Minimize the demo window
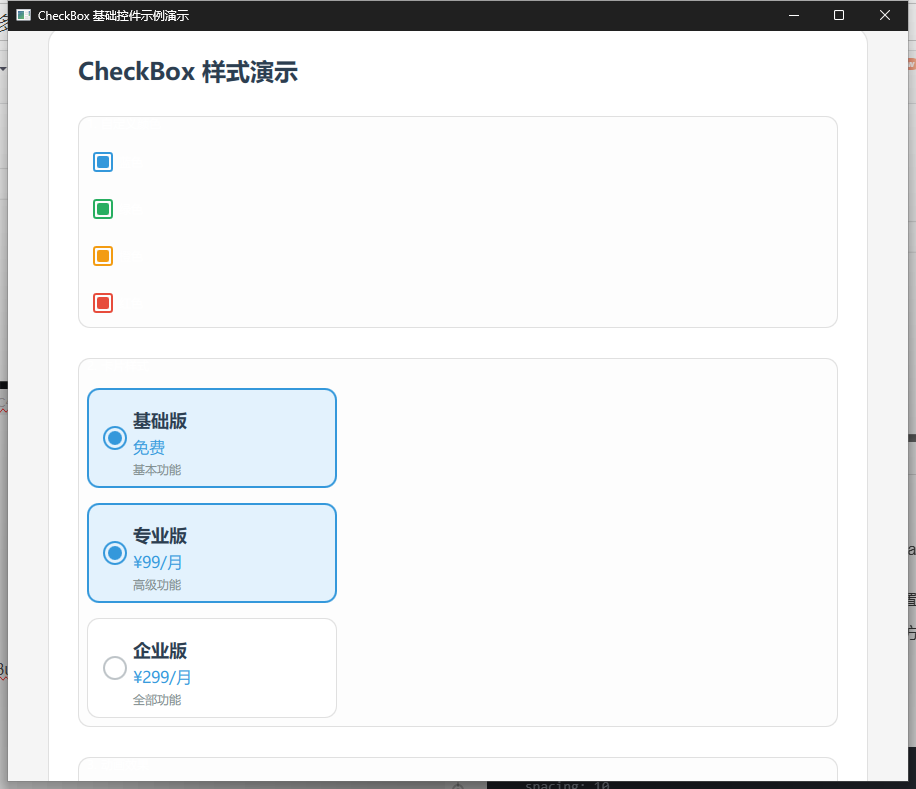Image resolution: width=916 pixels, height=789 pixels. pyautogui.click(x=793, y=15)
